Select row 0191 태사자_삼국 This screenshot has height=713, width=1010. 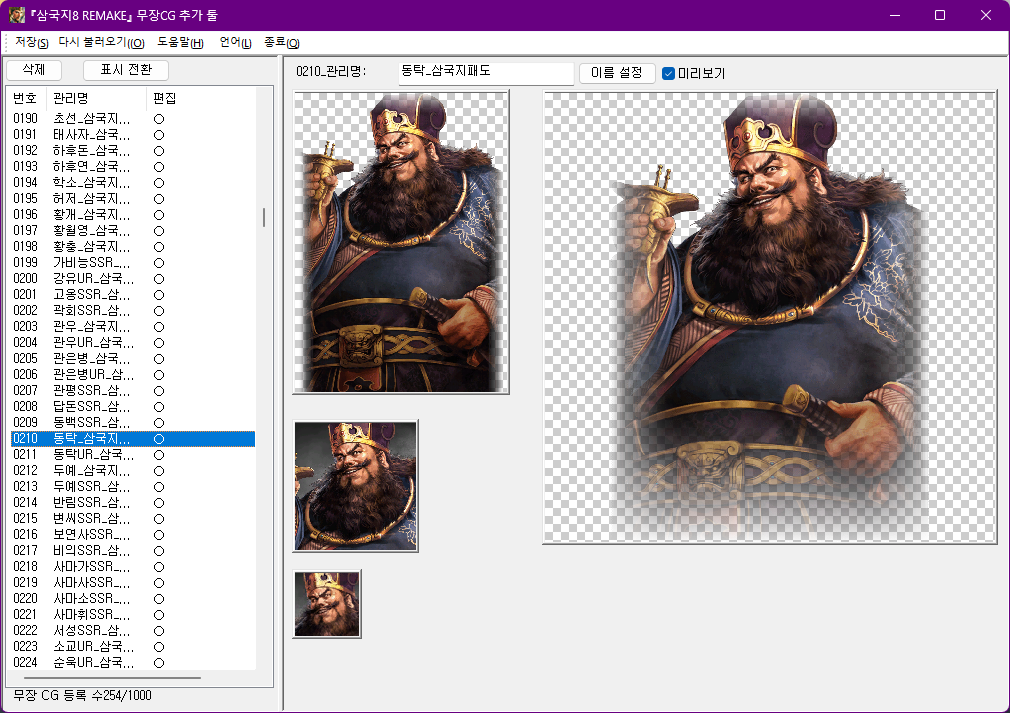(133, 135)
